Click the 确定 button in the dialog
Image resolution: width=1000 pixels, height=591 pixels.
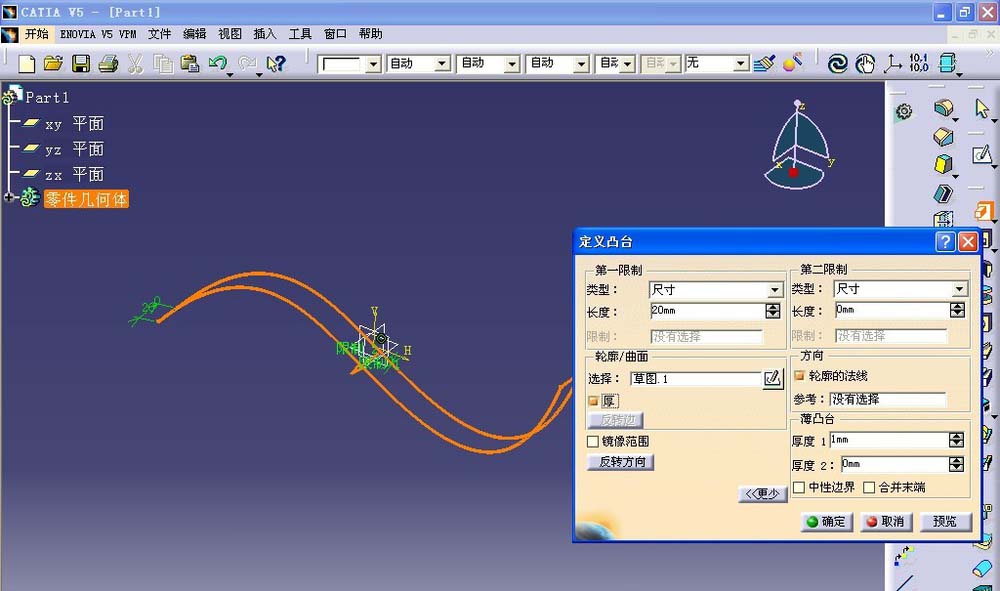coord(827,522)
